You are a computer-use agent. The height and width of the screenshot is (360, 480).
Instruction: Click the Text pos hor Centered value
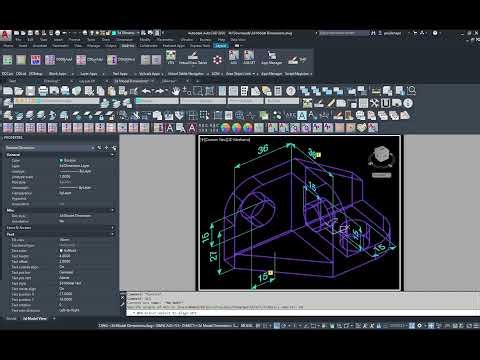(66, 272)
